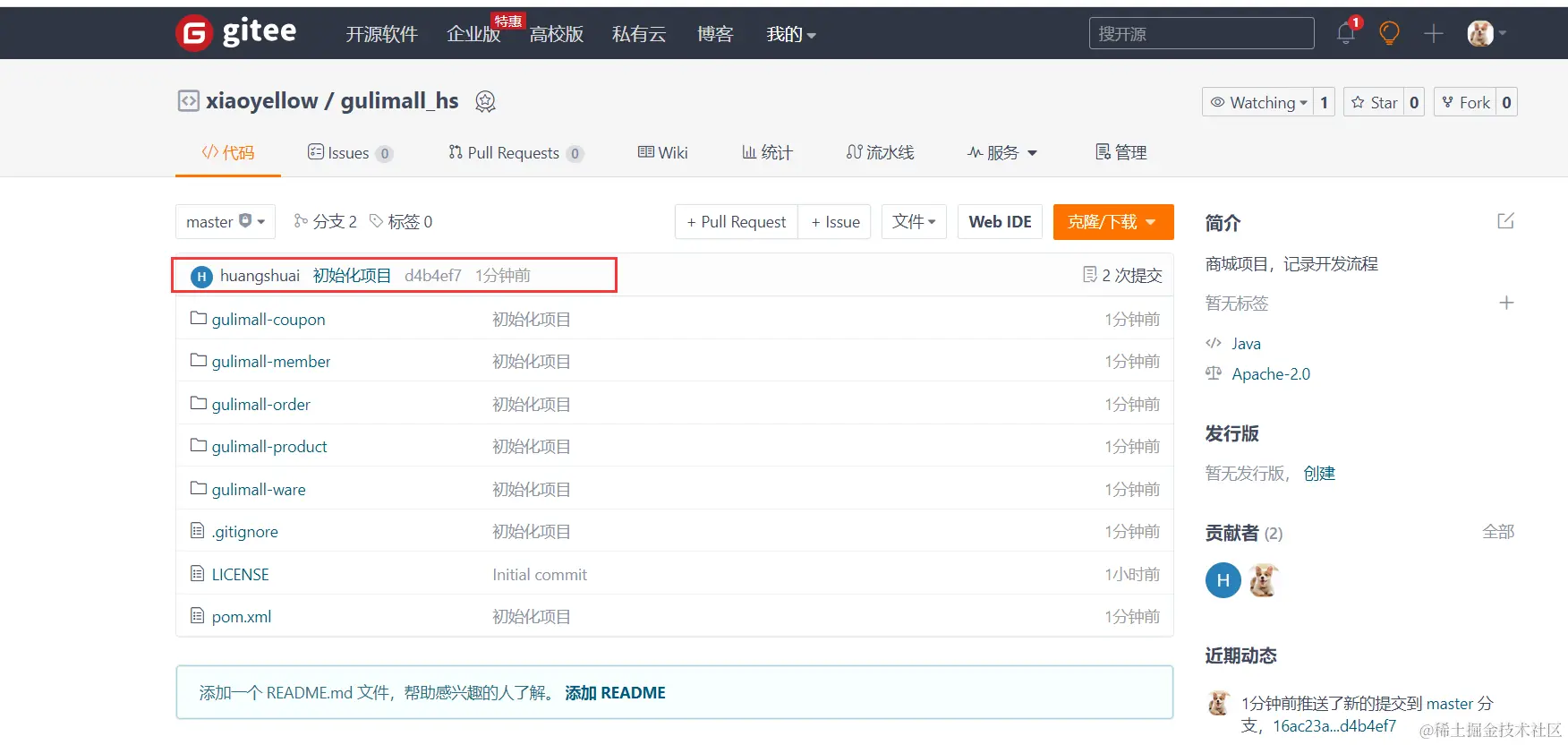Click 开源软件 in the top menu
This screenshot has height=745, width=1568.
(382, 34)
